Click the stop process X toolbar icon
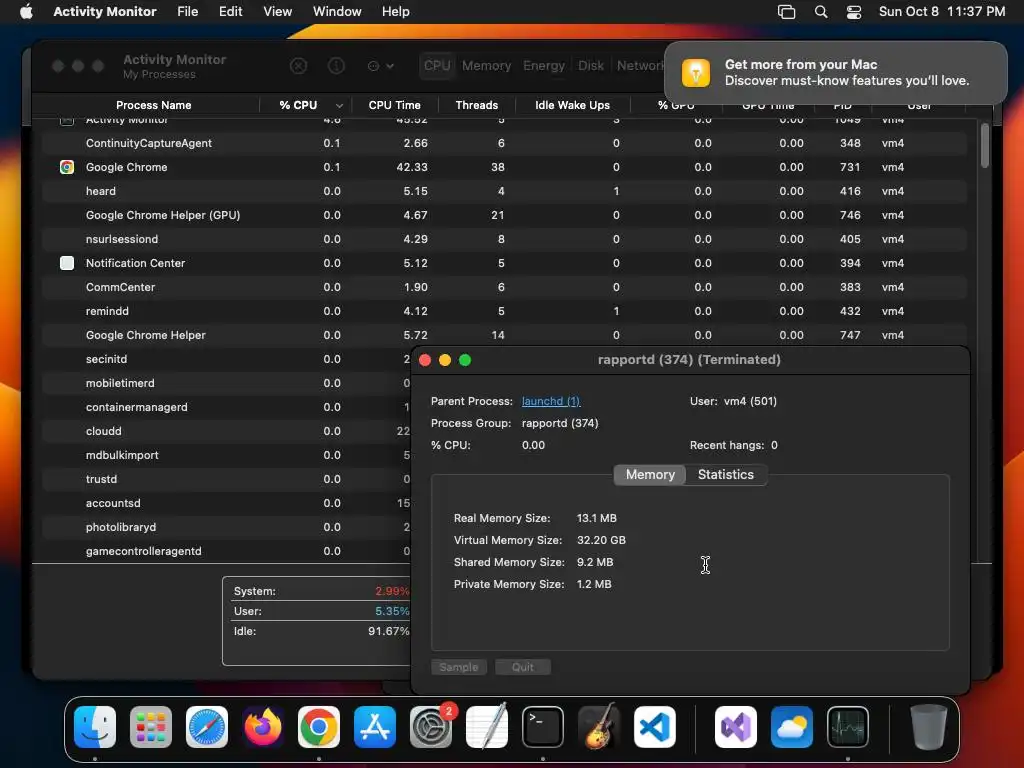Image resolution: width=1024 pixels, height=768 pixels. pos(298,66)
